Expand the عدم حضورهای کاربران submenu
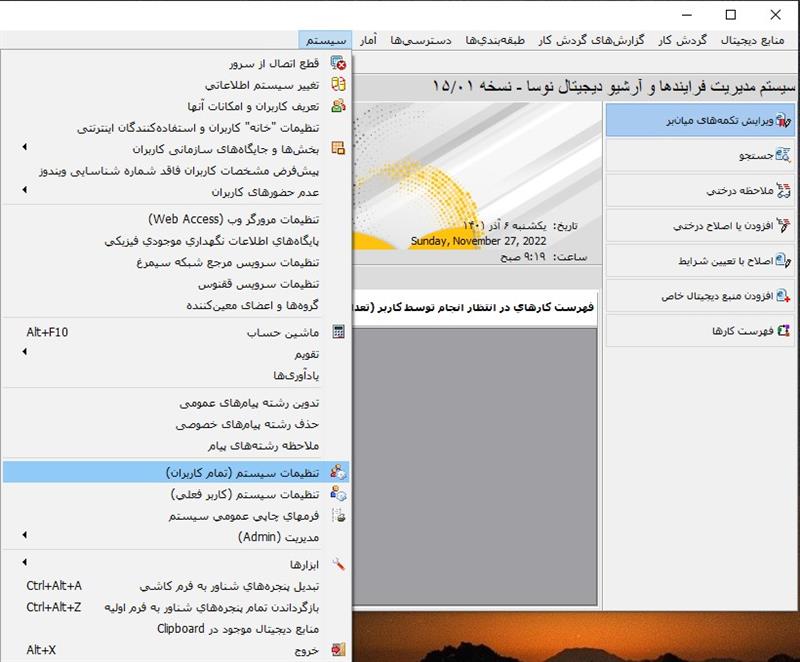 (26, 191)
